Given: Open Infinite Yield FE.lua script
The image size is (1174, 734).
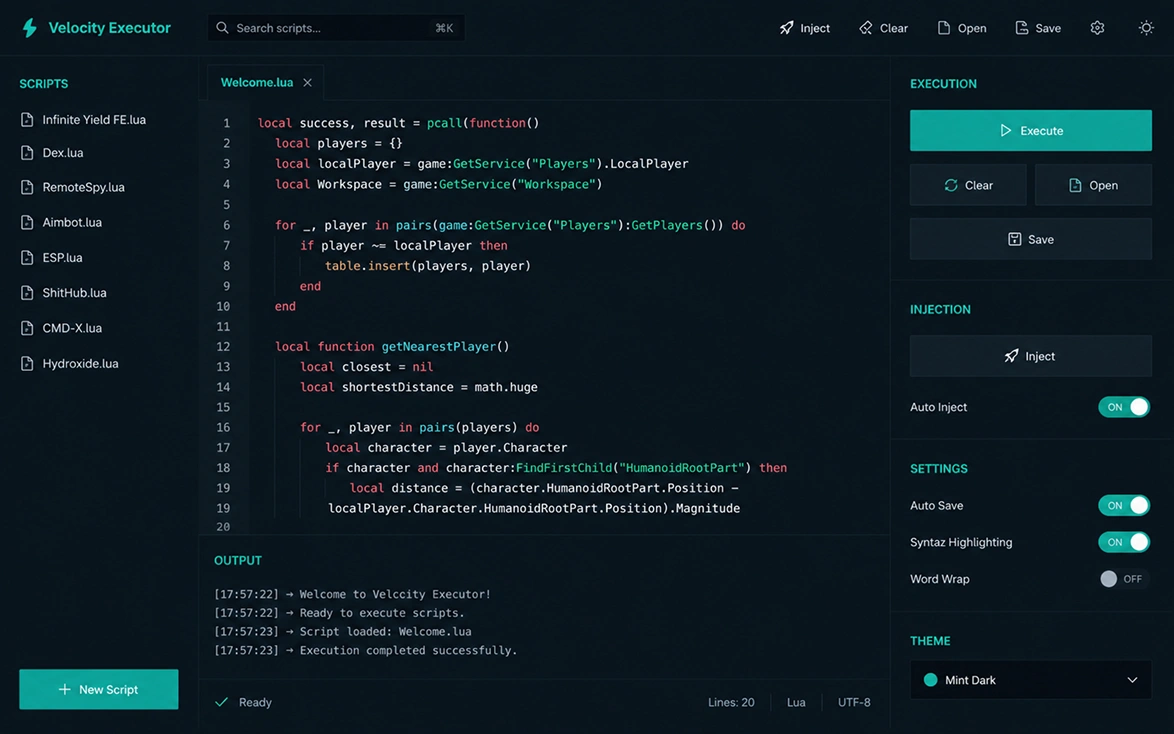Looking at the screenshot, I should [x=94, y=120].
